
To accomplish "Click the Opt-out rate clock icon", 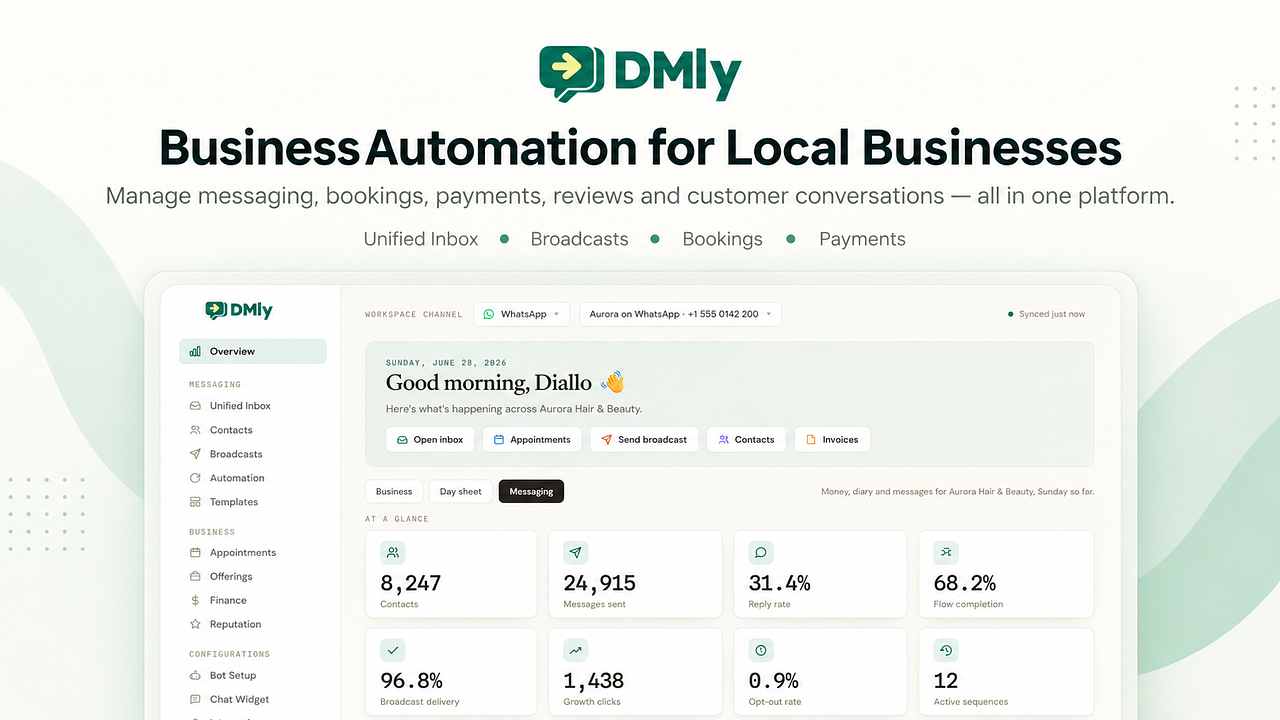I will point(761,650).
